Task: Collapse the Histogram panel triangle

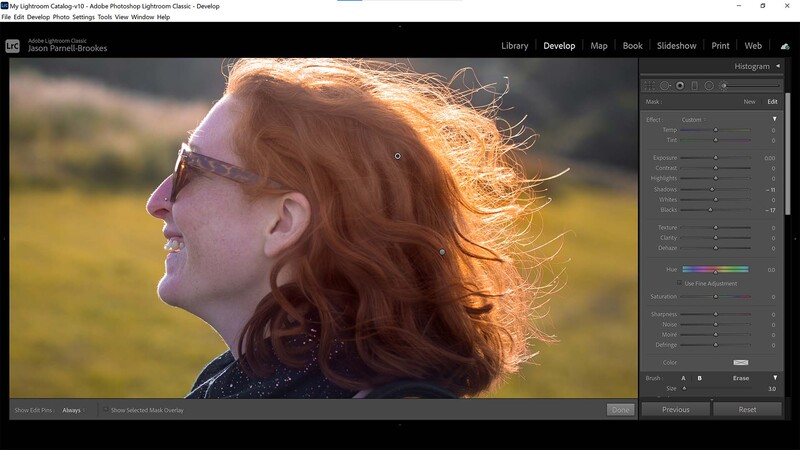Action: coord(778,66)
